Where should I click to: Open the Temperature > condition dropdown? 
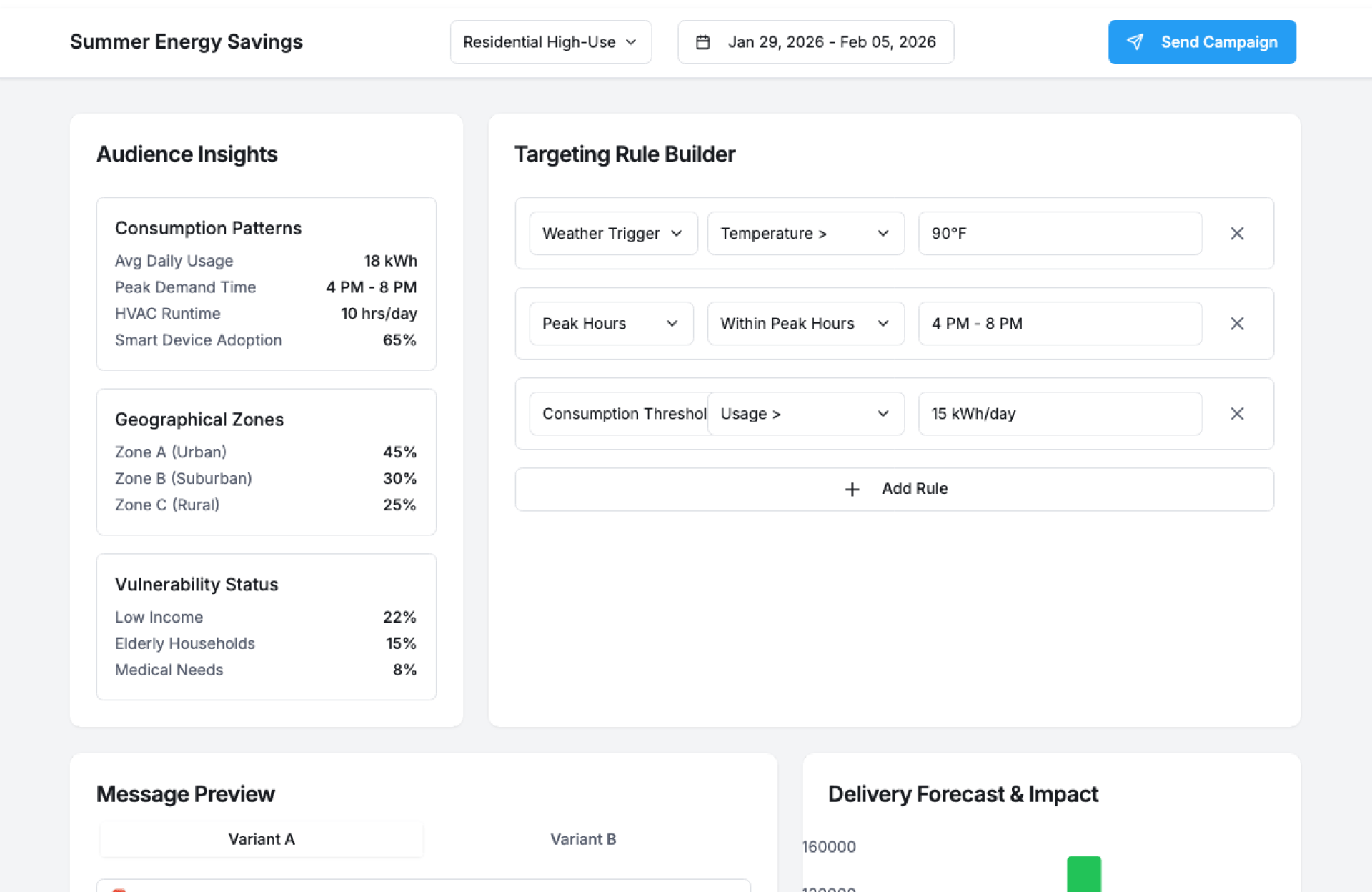point(805,234)
